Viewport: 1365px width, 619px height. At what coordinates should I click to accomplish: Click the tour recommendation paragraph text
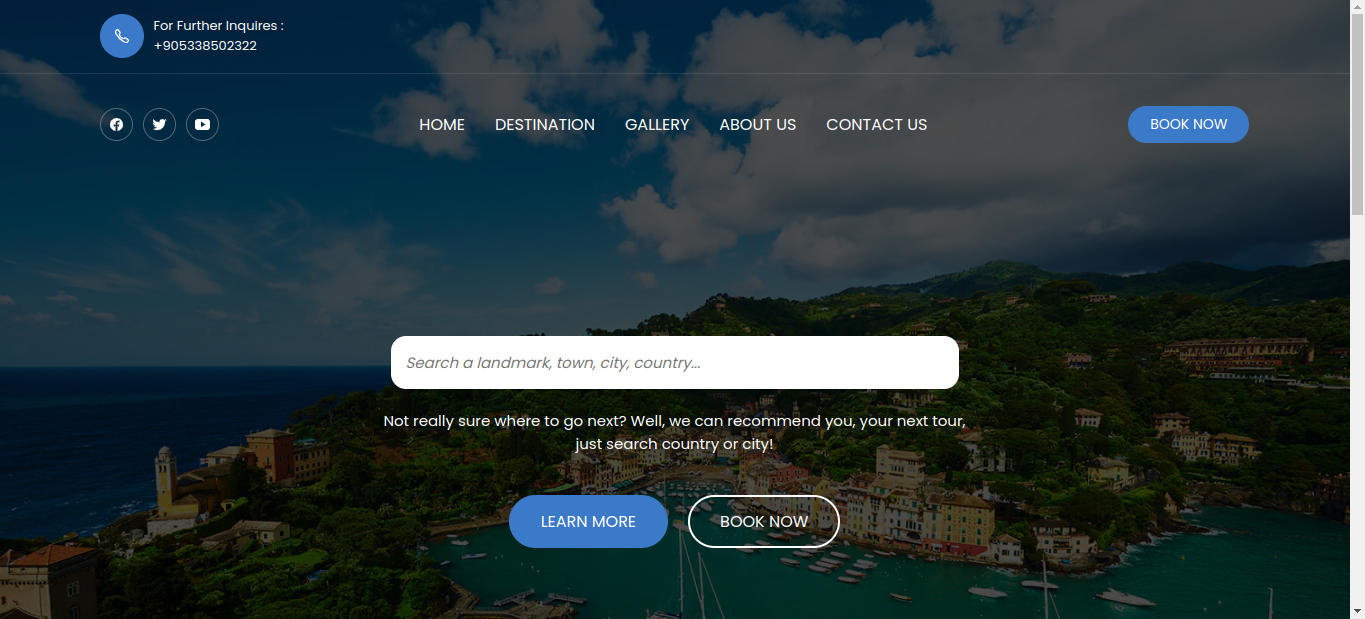[x=675, y=432]
